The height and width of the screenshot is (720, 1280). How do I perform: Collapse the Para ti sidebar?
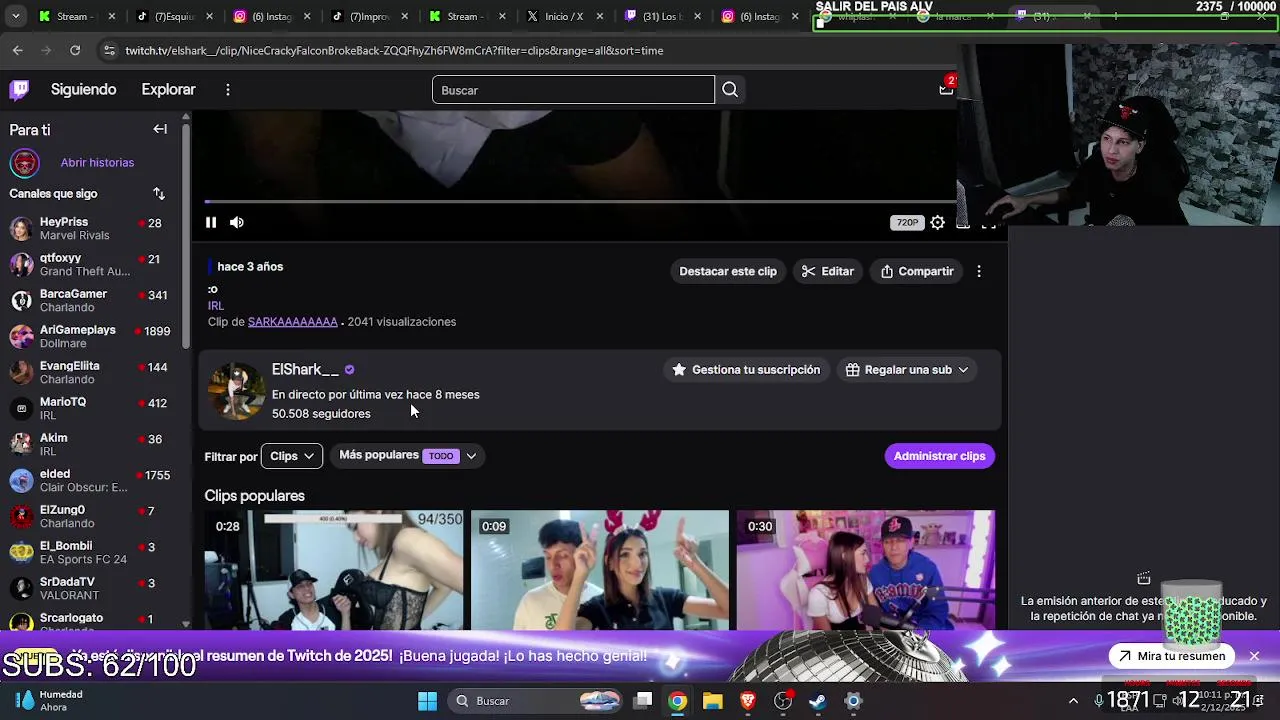point(160,129)
